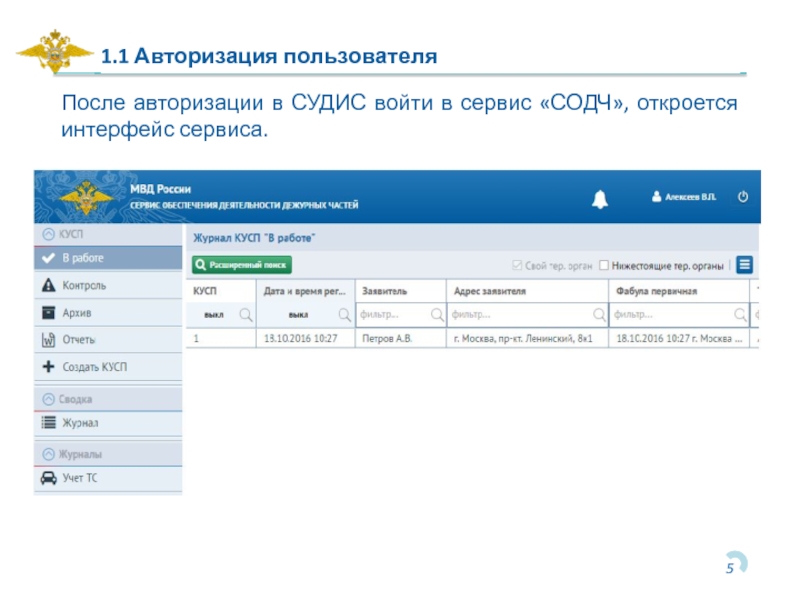Screen dimensions: 800x600
Task: Collapse the КУСП sidebar section
Action: (x=48, y=234)
